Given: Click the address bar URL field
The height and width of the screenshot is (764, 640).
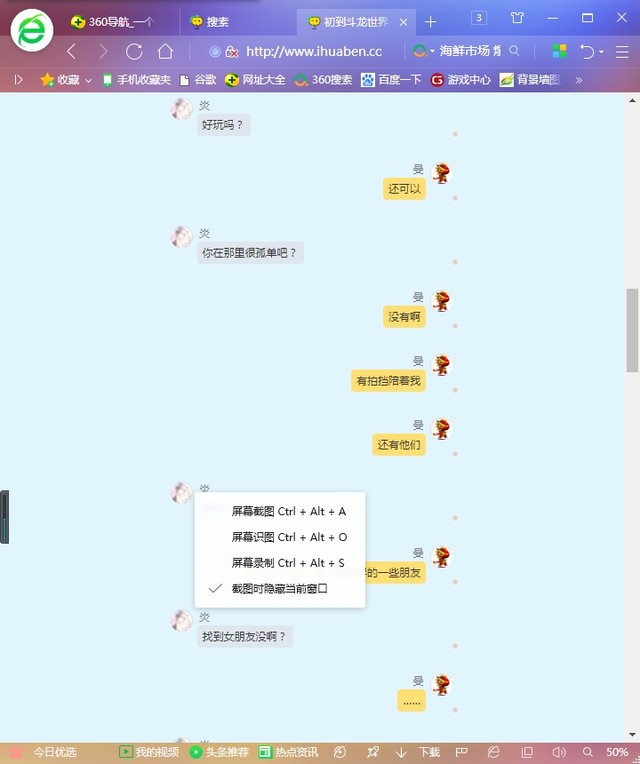Looking at the screenshot, I should pyautogui.click(x=313, y=51).
